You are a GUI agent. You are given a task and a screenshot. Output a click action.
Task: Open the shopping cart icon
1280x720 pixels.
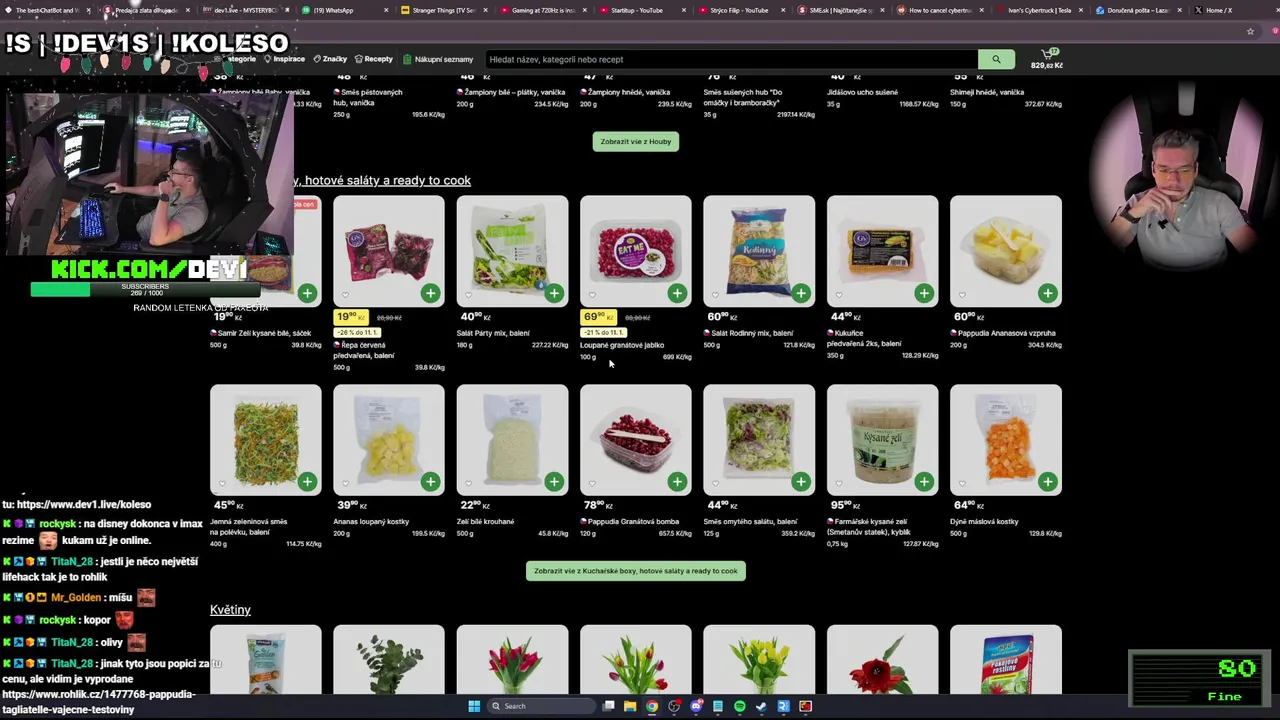(1048, 54)
